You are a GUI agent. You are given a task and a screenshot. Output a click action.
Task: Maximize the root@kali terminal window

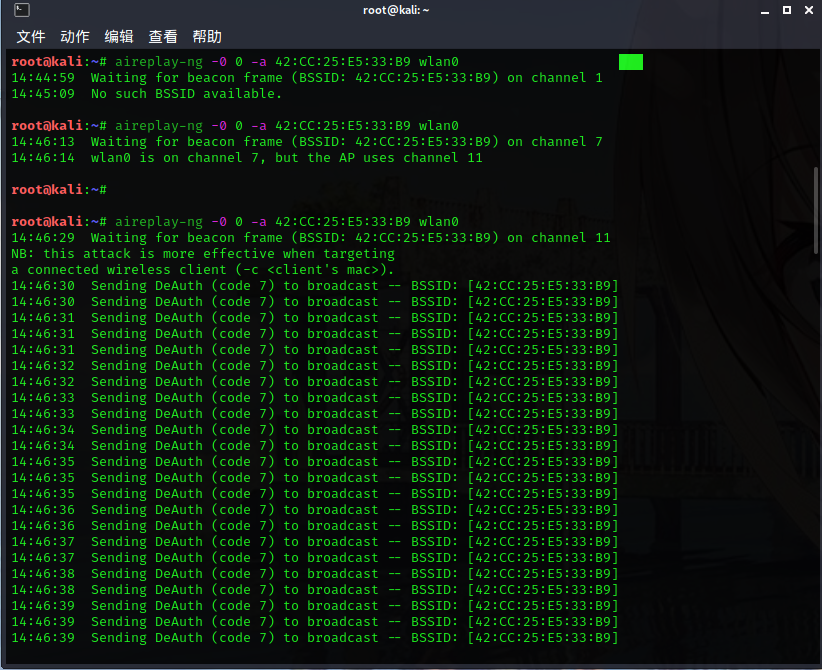click(x=787, y=10)
